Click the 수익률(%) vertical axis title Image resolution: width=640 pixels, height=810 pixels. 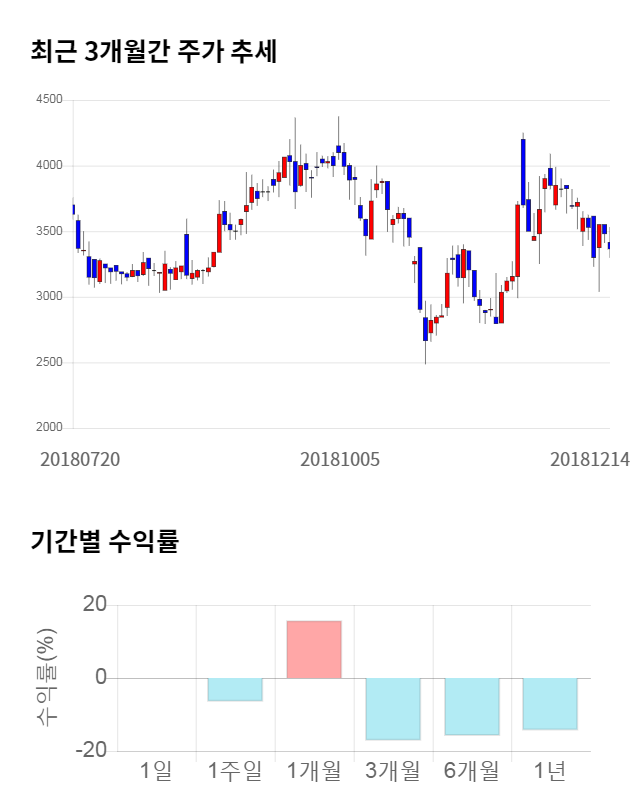pos(46,678)
